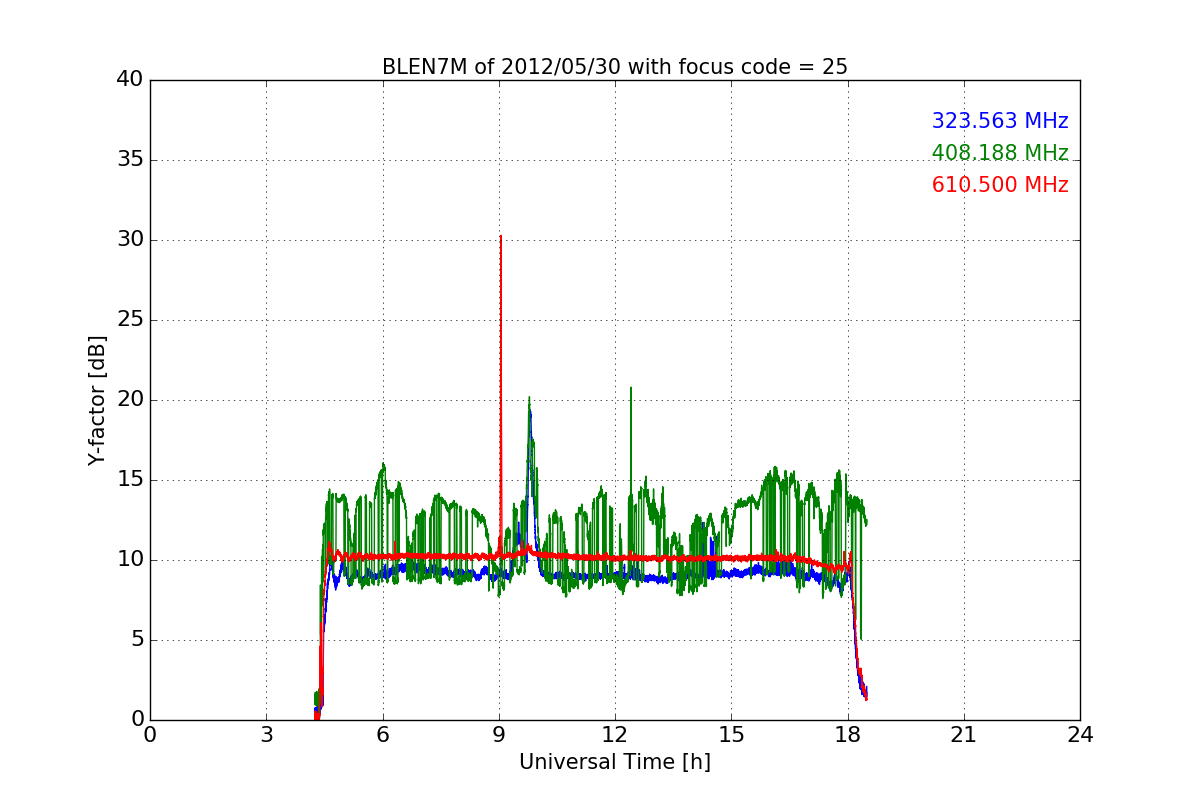This screenshot has width=1200, height=800.
Task: Click the x-axis tick label 21
Action: tap(964, 735)
